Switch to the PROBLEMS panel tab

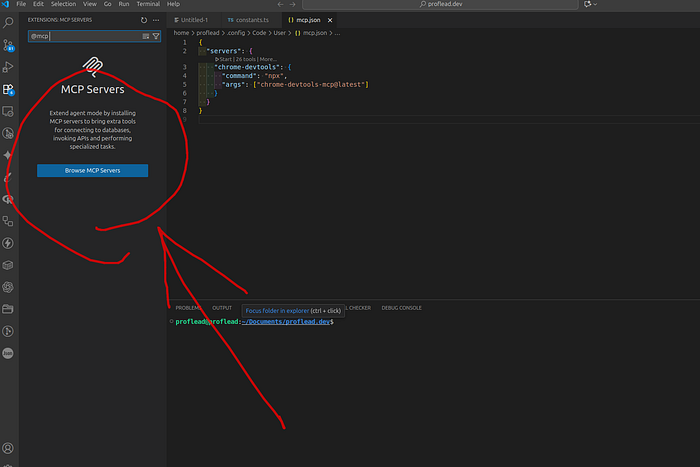[x=188, y=308]
